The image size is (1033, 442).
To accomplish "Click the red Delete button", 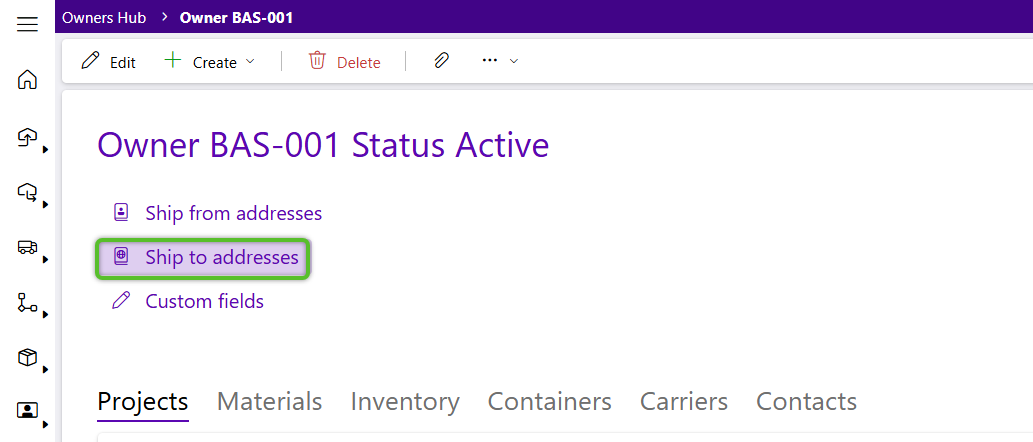I will pos(345,62).
